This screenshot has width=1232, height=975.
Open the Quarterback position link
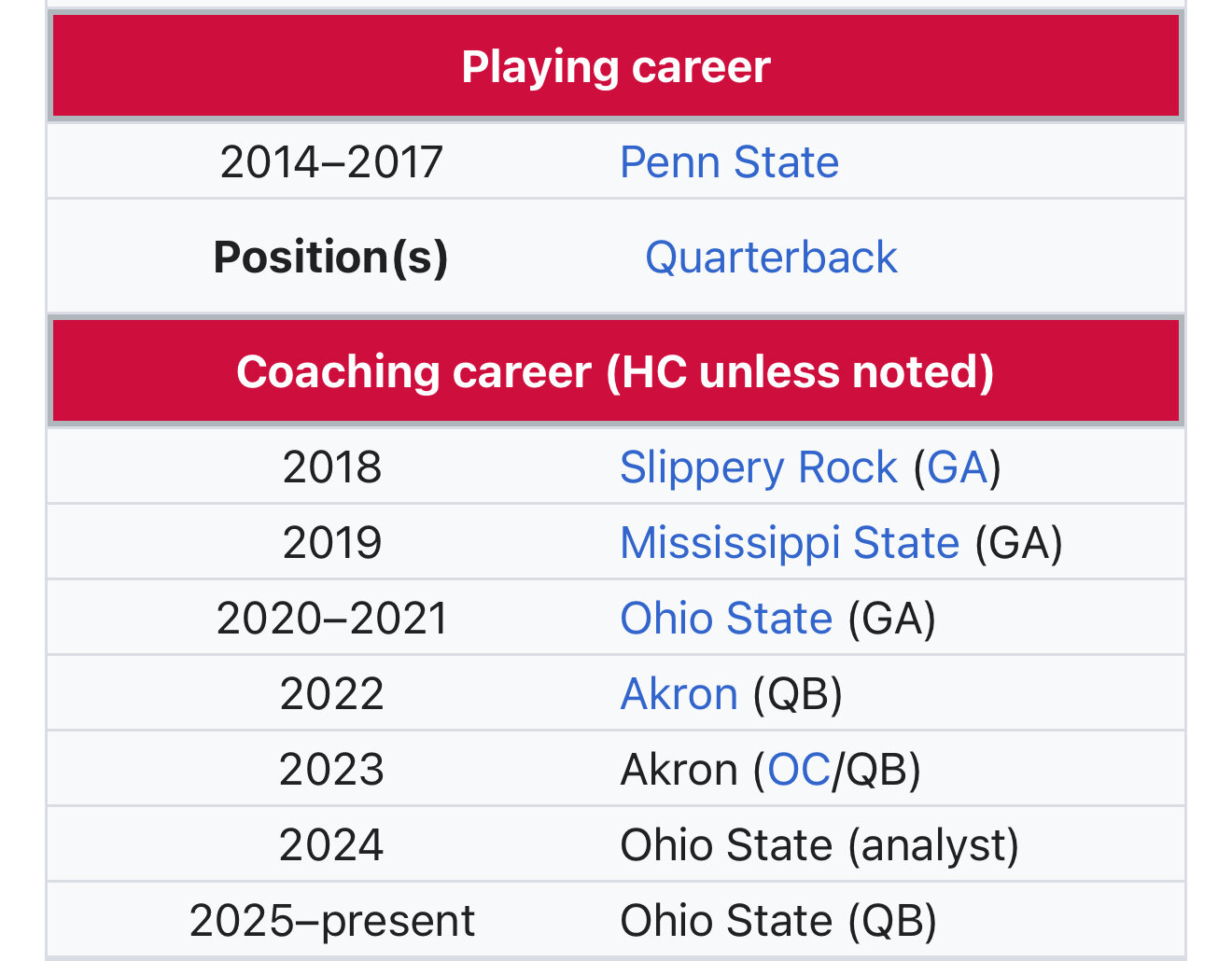pyautogui.click(x=771, y=258)
